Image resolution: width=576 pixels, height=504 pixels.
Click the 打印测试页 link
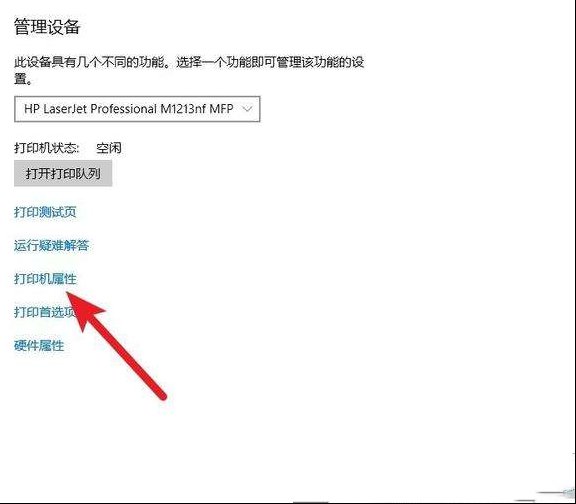coord(45,212)
